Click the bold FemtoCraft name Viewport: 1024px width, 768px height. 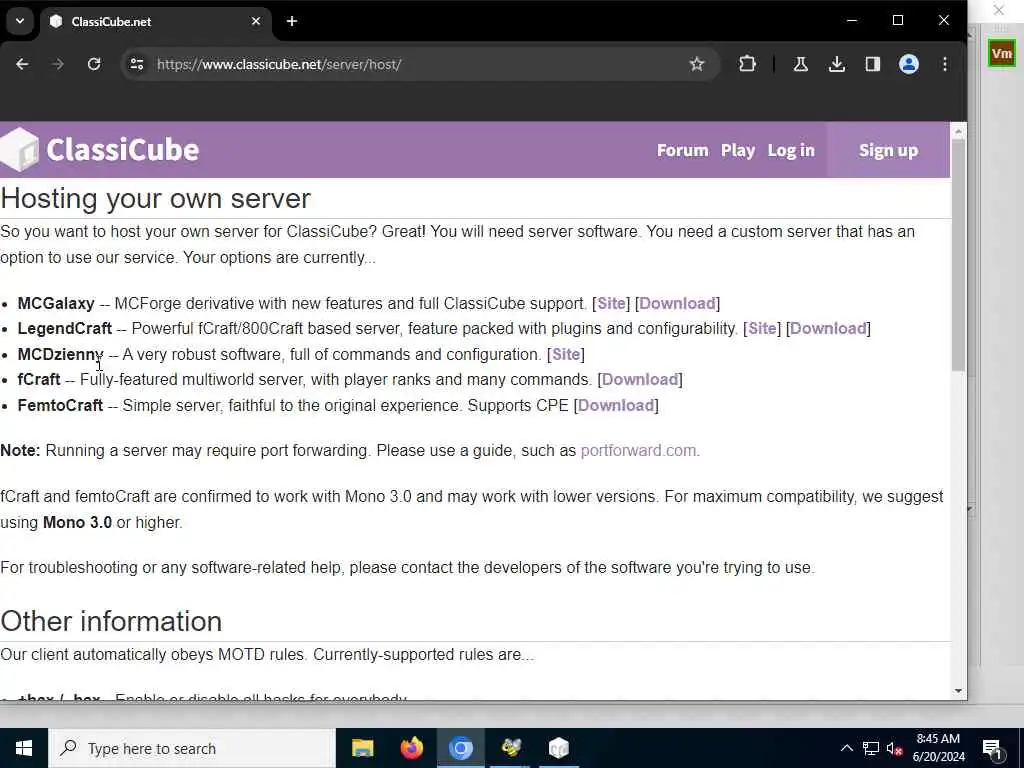click(60, 406)
